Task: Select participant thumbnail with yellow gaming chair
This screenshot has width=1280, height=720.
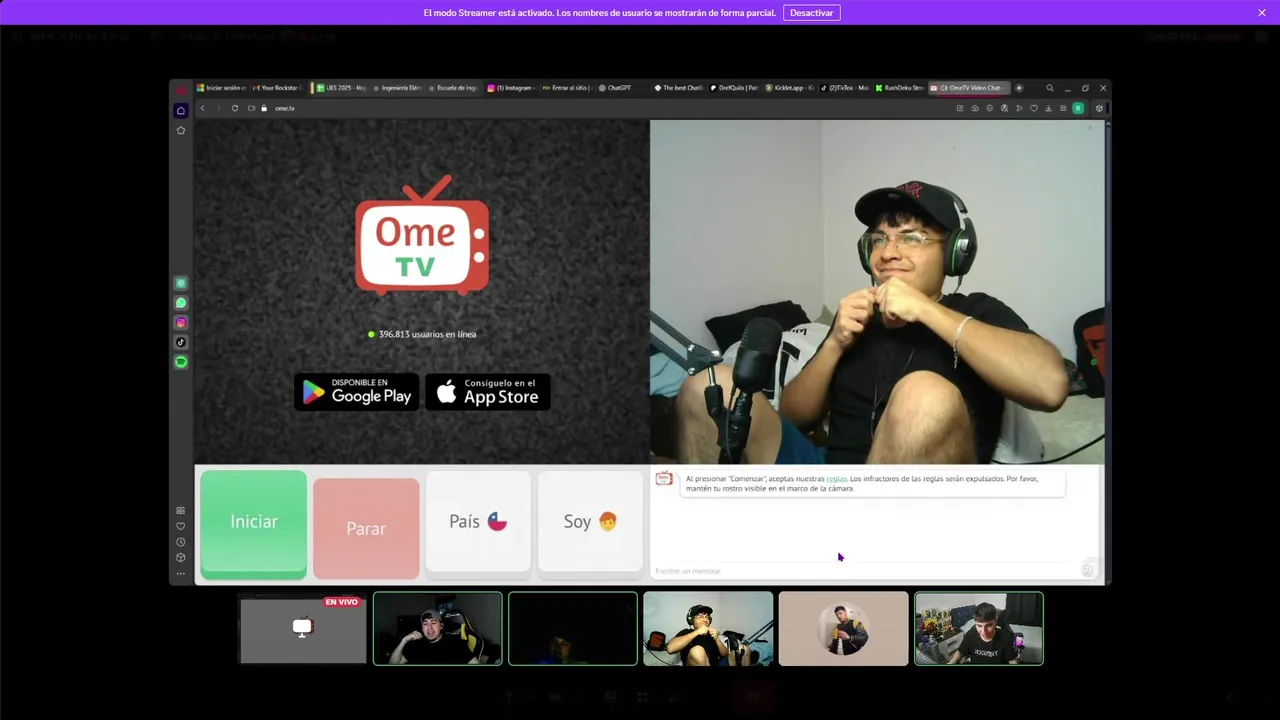Action: [438, 628]
